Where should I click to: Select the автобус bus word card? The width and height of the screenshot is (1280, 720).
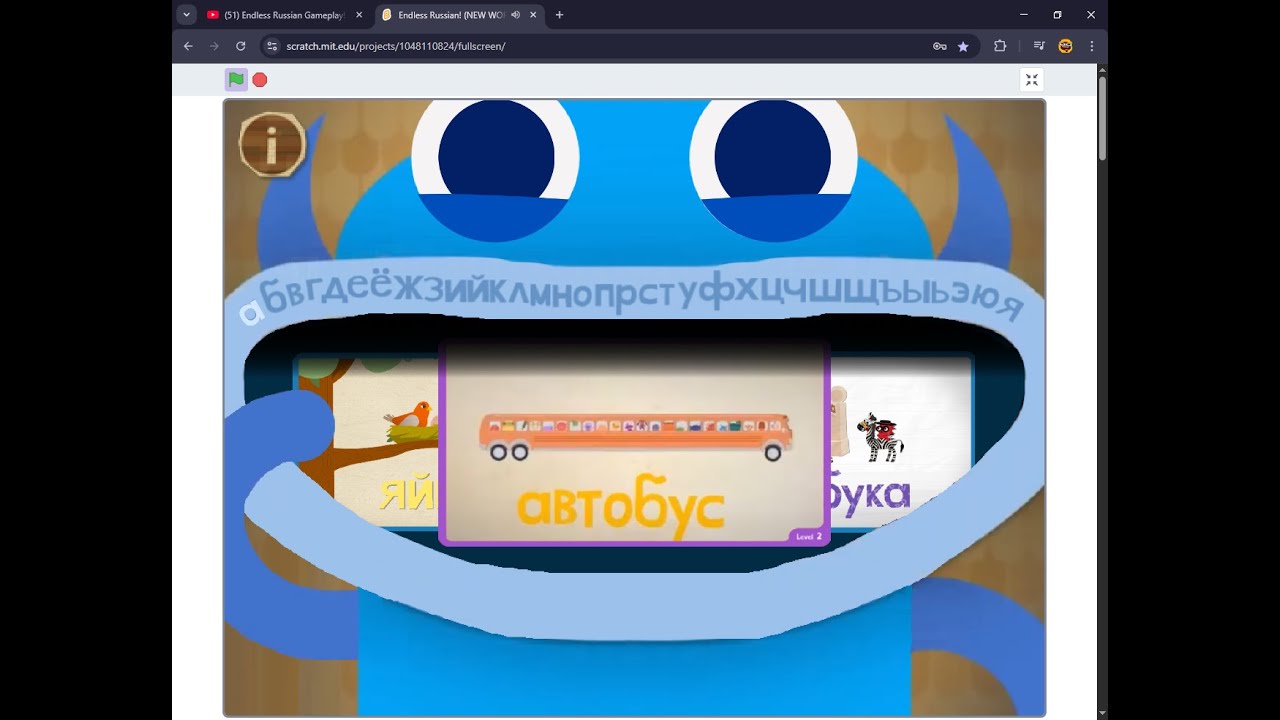[x=634, y=443]
